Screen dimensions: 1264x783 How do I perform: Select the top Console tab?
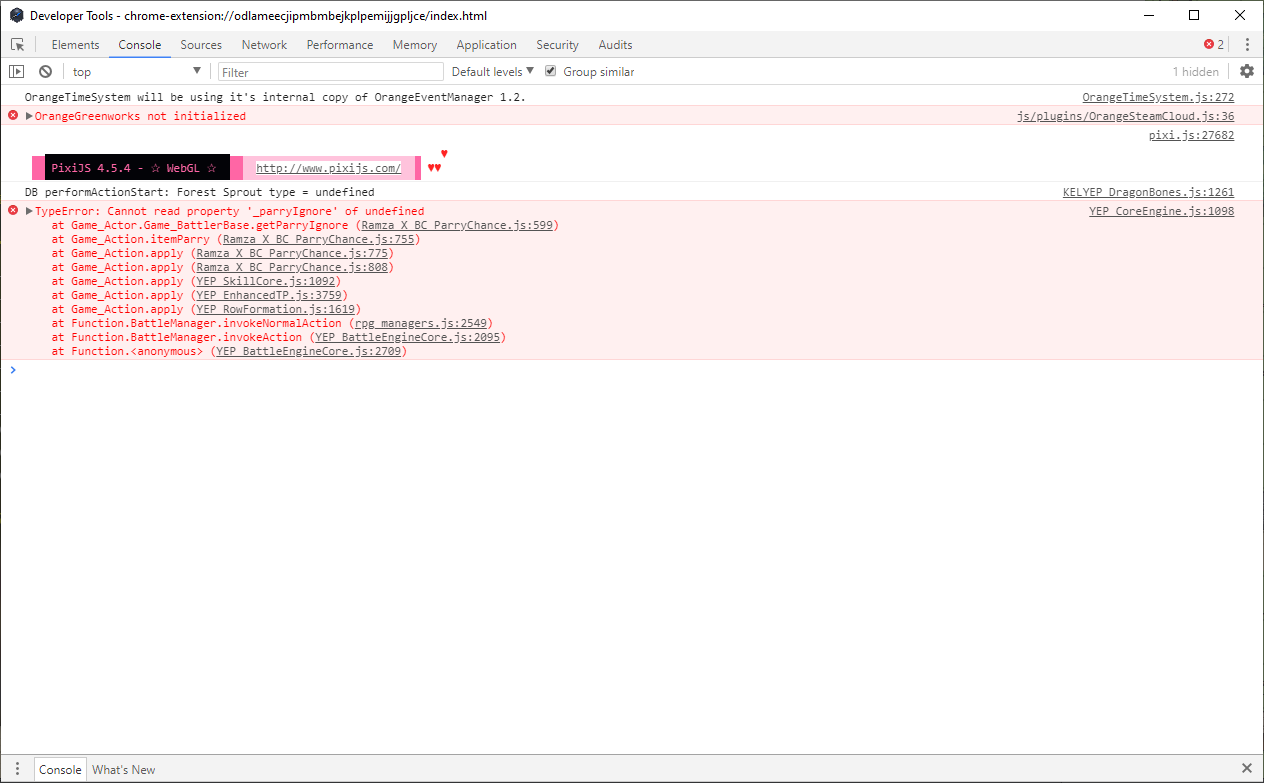pos(140,45)
